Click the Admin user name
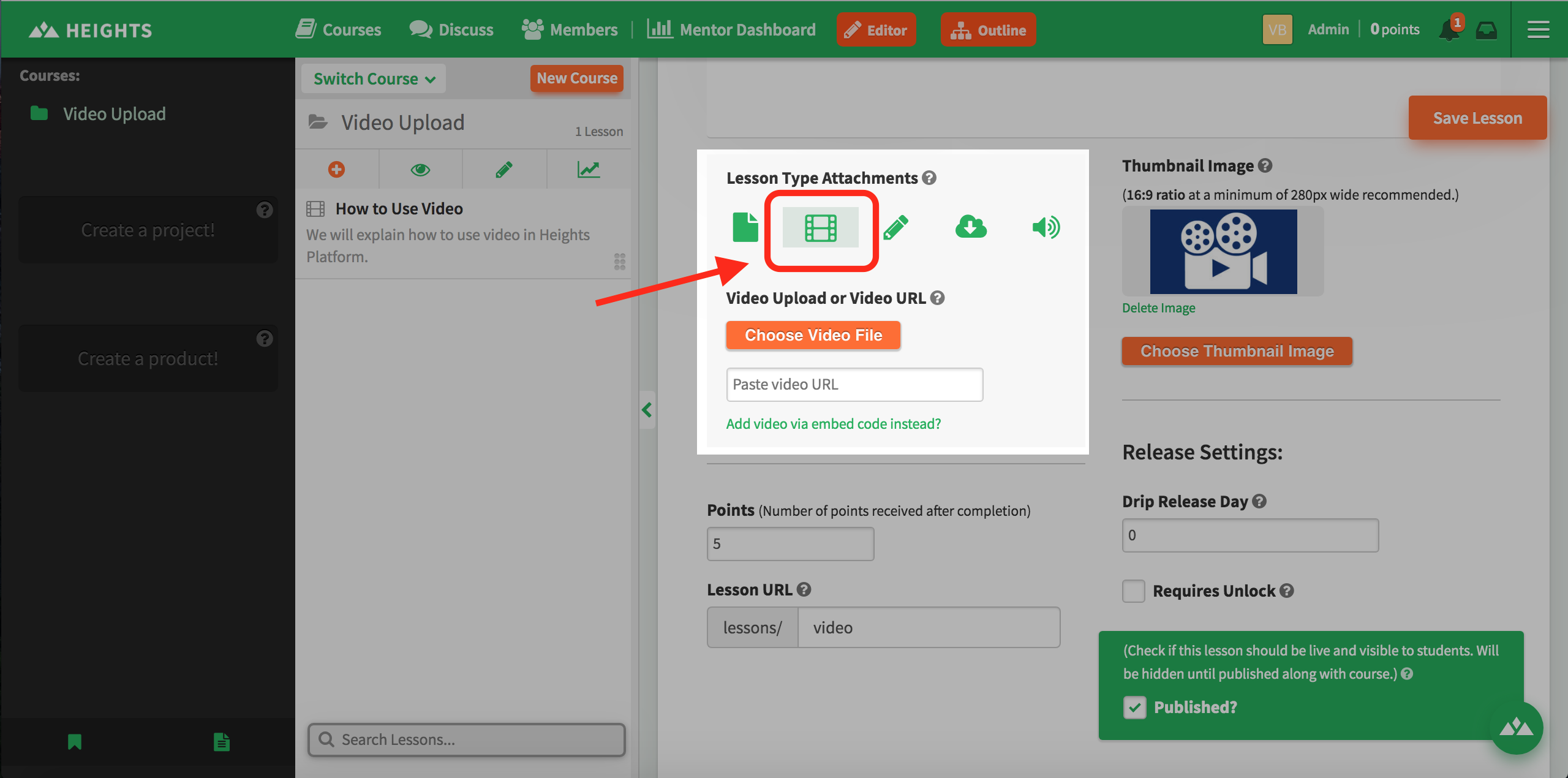This screenshot has width=1568, height=778. click(1329, 29)
